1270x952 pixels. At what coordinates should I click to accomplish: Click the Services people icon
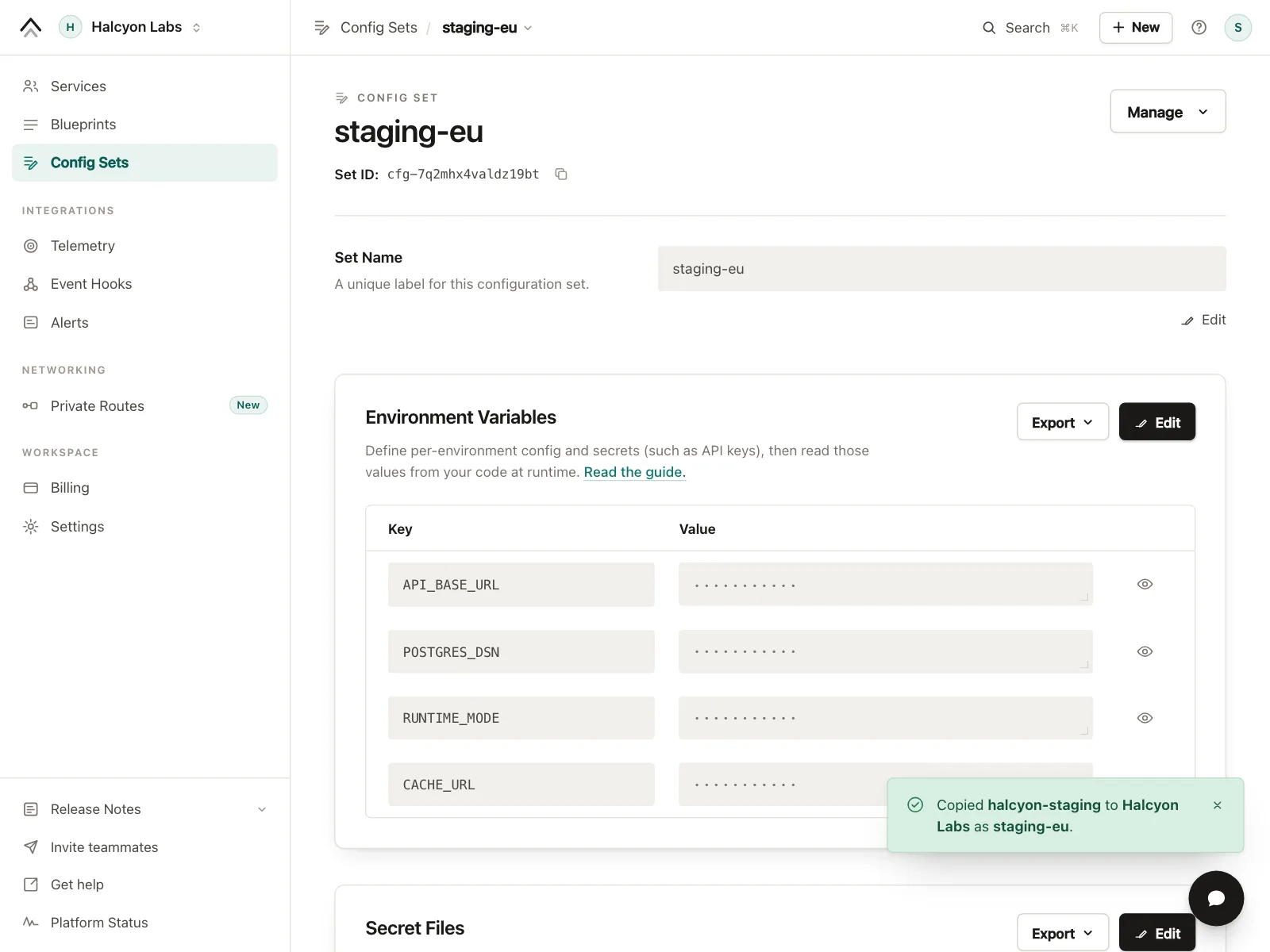[x=31, y=86]
